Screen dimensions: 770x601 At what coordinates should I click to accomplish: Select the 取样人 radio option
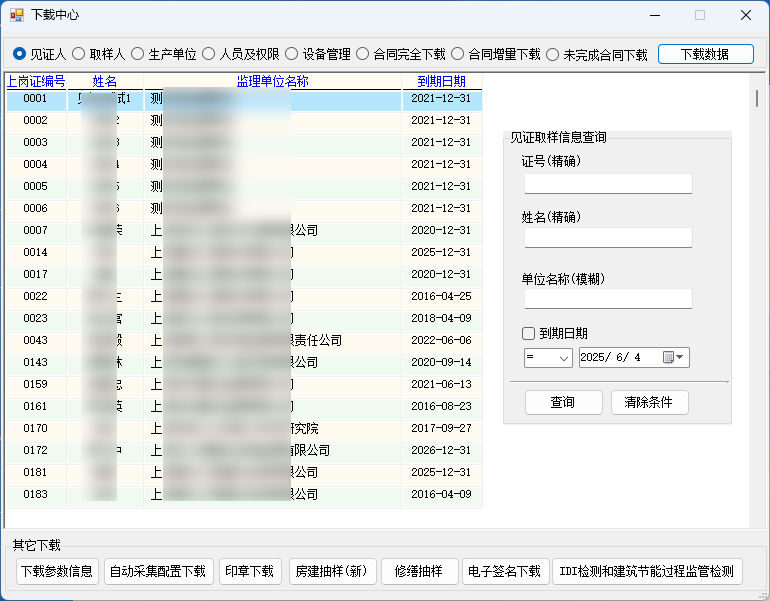click(x=78, y=55)
